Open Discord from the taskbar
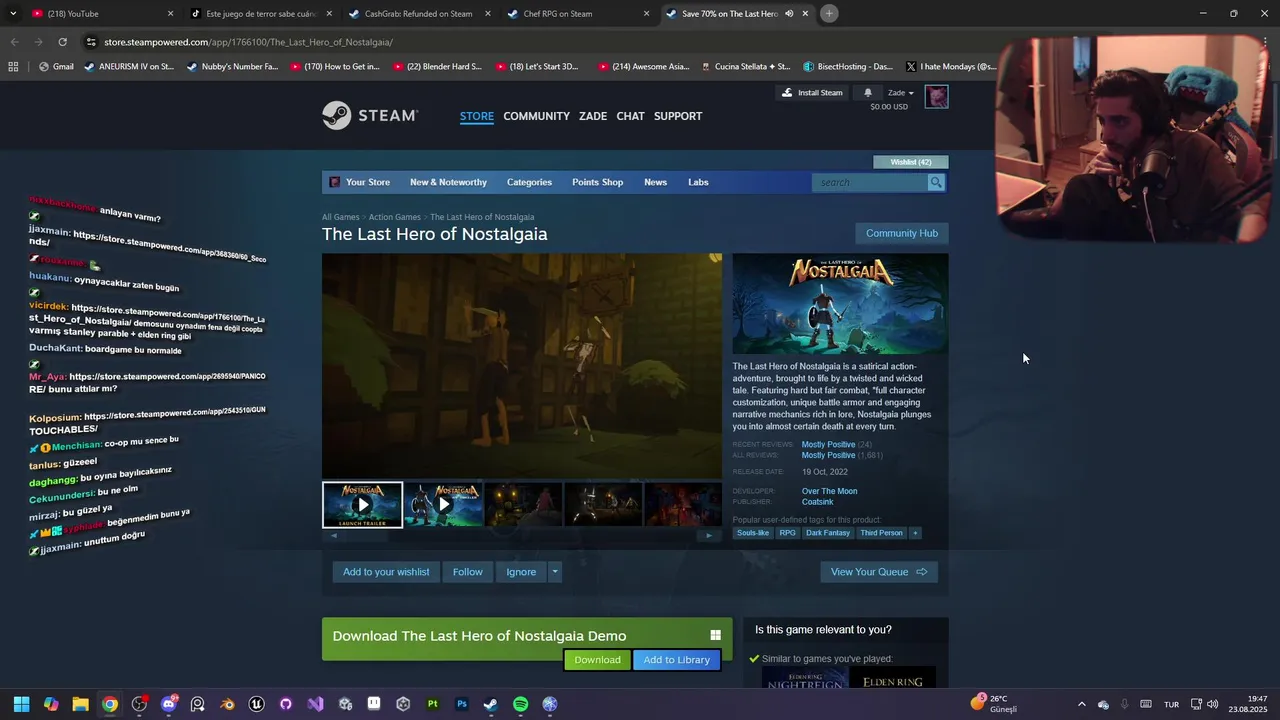1280x720 pixels. [x=168, y=704]
